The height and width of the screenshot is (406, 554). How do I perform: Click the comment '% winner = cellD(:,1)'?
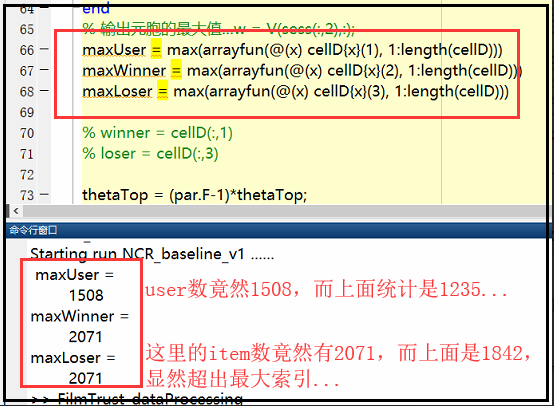[x=158, y=133]
